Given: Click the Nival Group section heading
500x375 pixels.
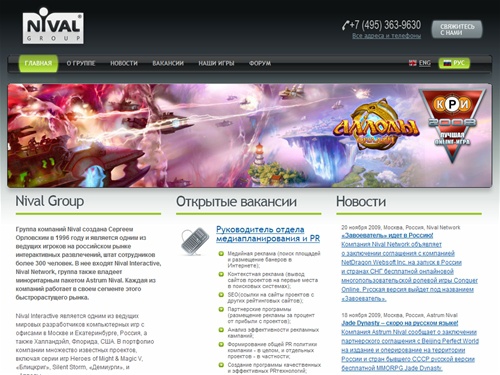Looking at the screenshot, I should coord(50,201).
